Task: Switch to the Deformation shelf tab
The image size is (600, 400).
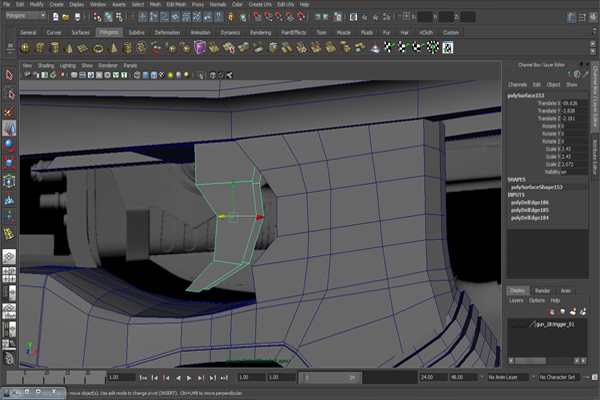Action: point(167,33)
